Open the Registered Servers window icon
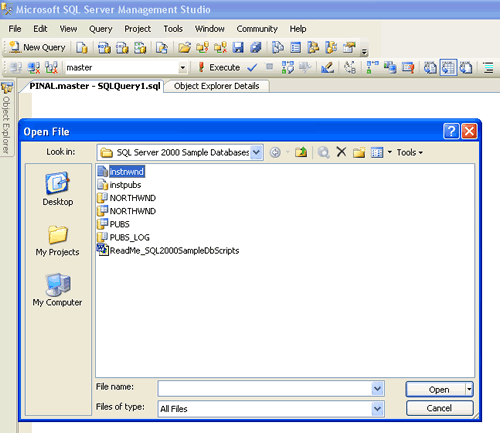 tap(278, 48)
